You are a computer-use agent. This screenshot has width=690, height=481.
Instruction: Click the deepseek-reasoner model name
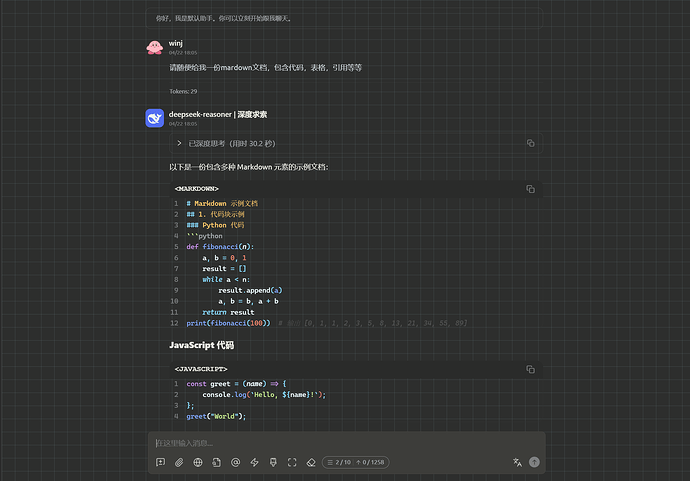pyautogui.click(x=218, y=114)
